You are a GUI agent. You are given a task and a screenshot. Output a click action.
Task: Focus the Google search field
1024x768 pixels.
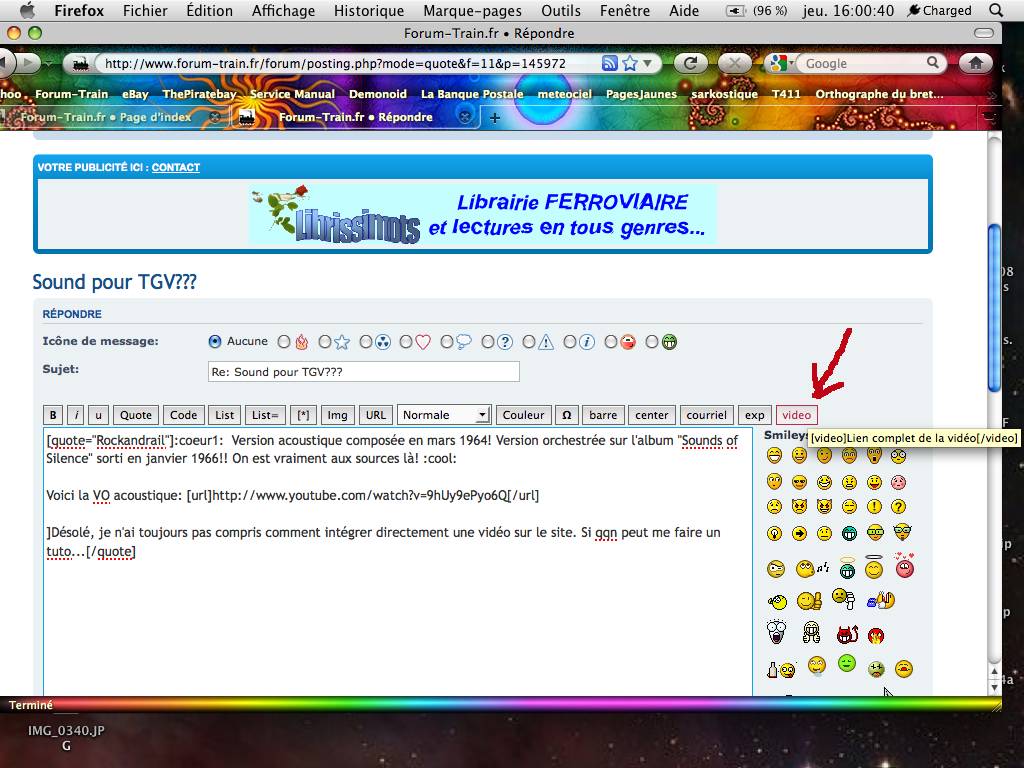pos(863,63)
